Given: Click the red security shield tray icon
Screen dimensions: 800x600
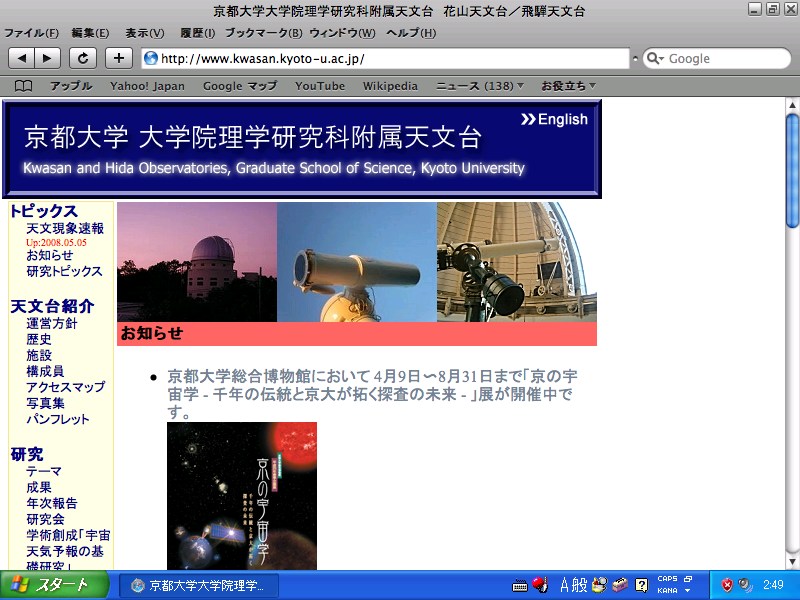Looking at the screenshot, I should [x=727, y=585].
